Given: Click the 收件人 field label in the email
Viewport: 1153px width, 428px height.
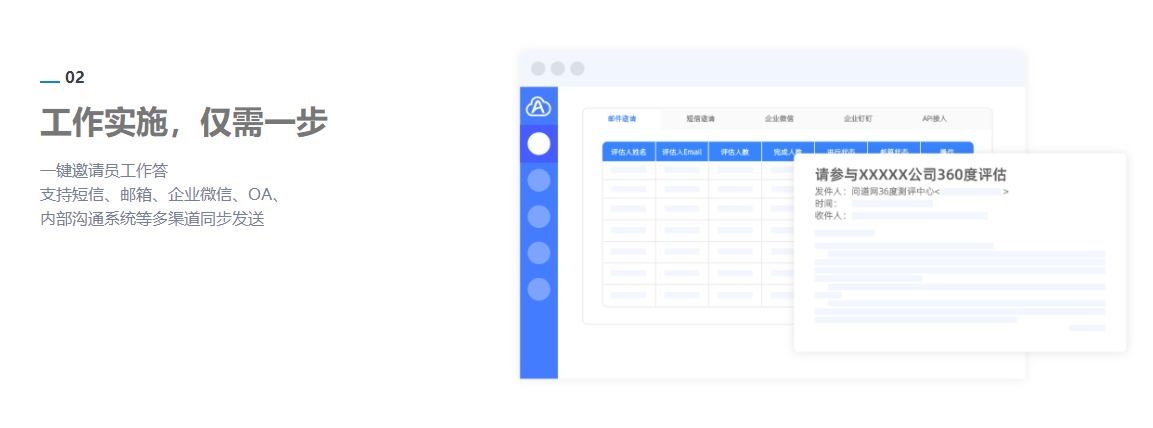Looking at the screenshot, I should pyautogui.click(x=830, y=216).
